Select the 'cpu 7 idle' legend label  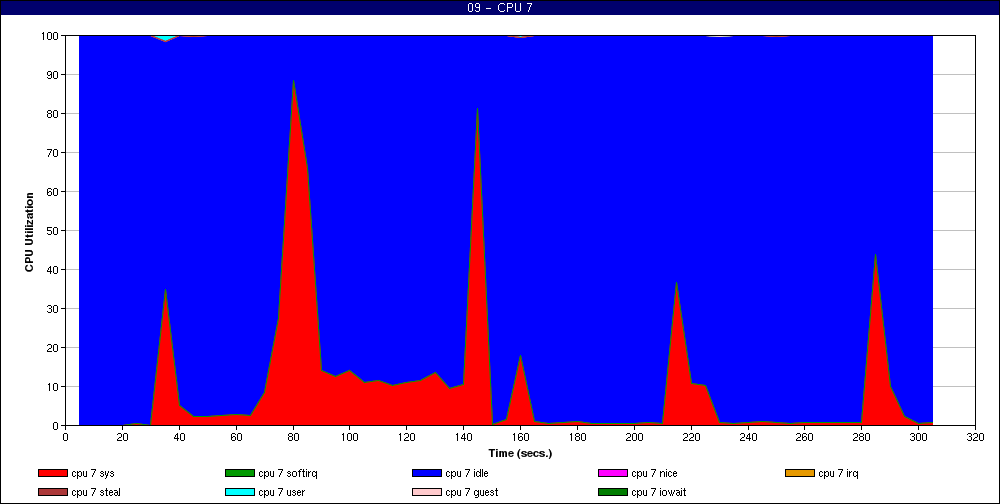pos(467,473)
